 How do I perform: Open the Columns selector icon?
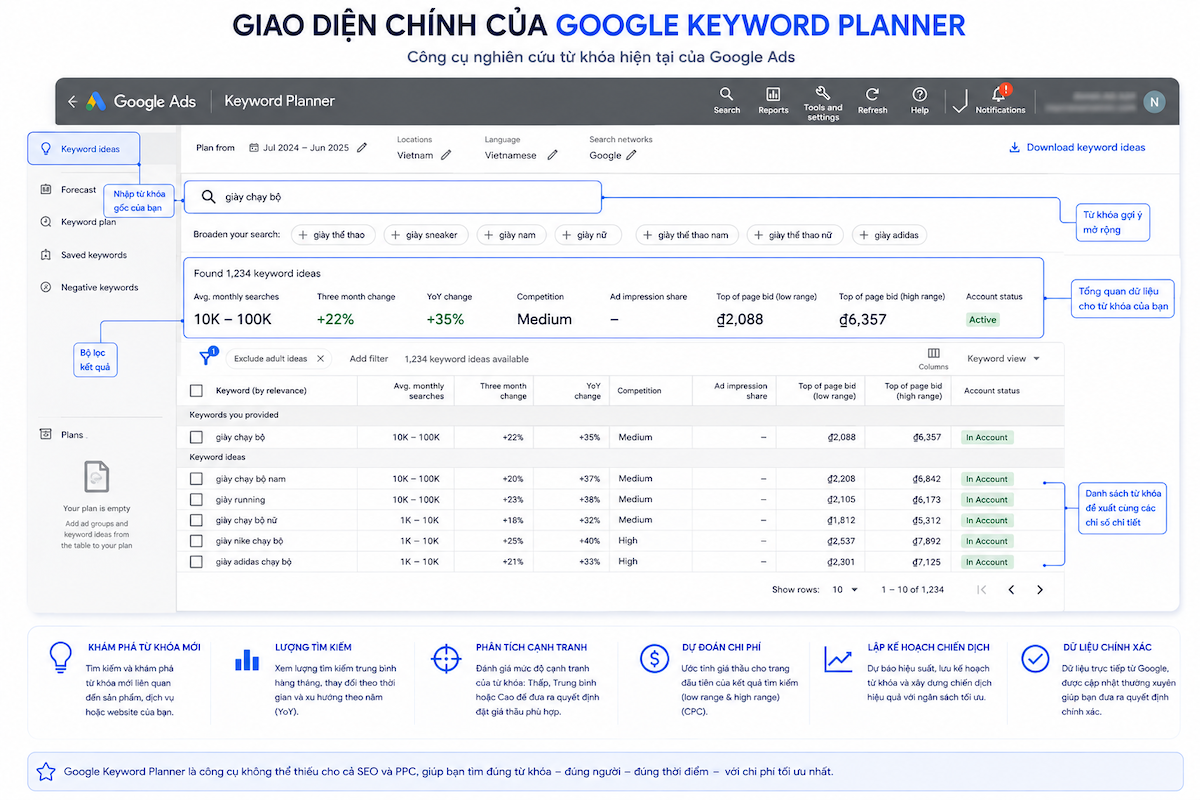click(933, 358)
